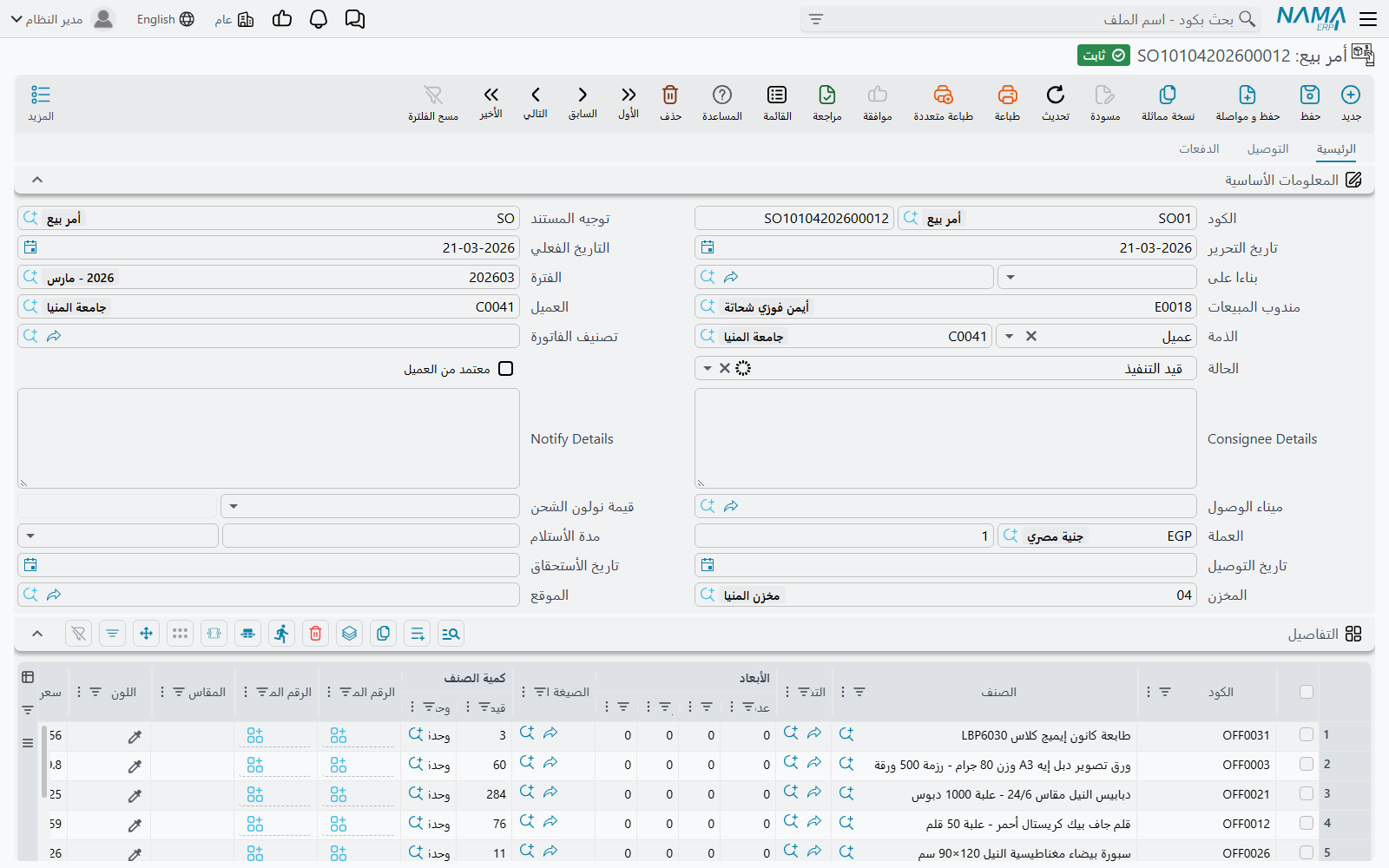Open the بناءا على type dropdown
1389x868 pixels.
point(1010,278)
